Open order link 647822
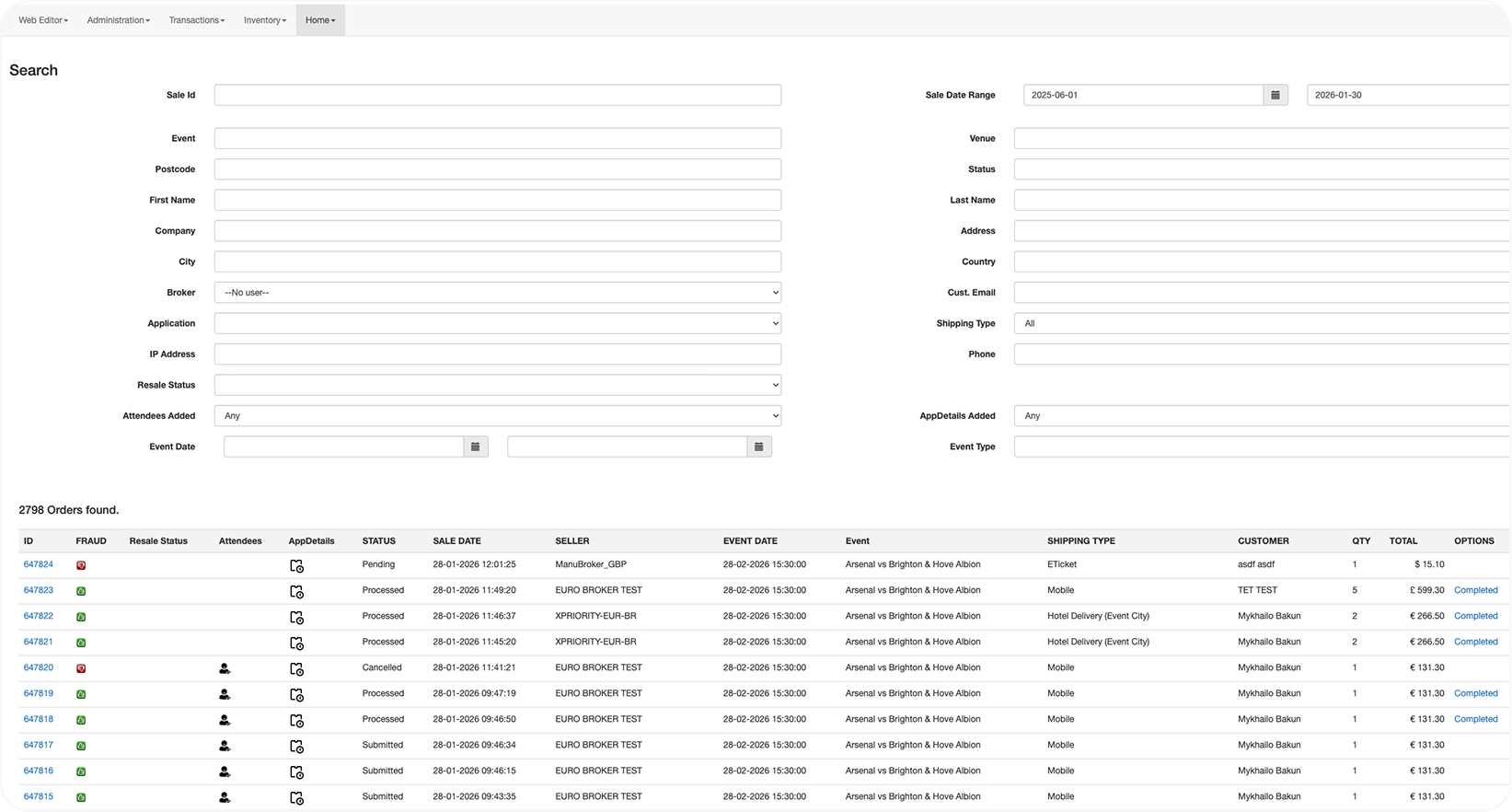Image resolution: width=1512 pixels, height=812 pixels. [x=39, y=616]
